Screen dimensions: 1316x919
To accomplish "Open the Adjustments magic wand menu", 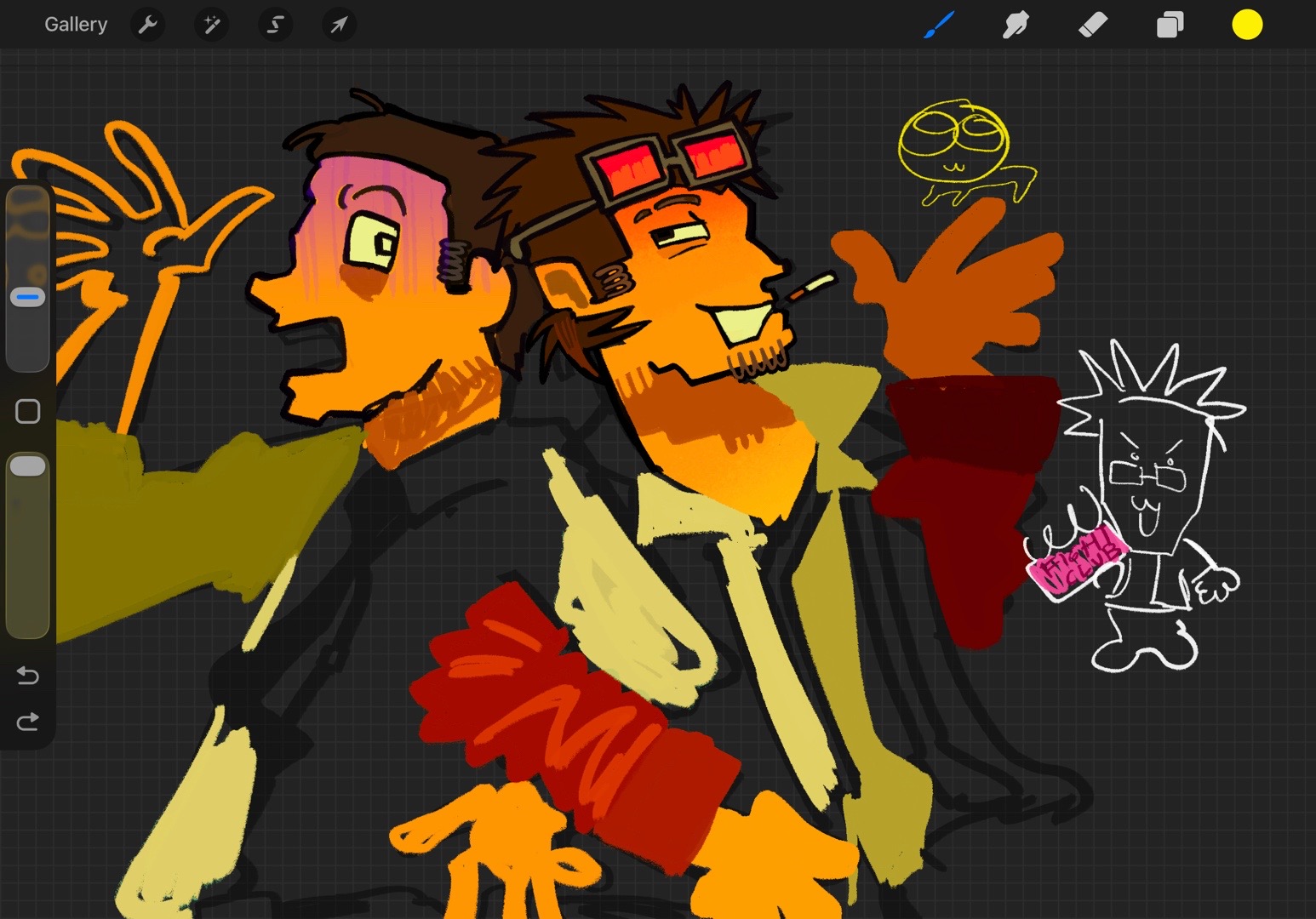I will 211,25.
